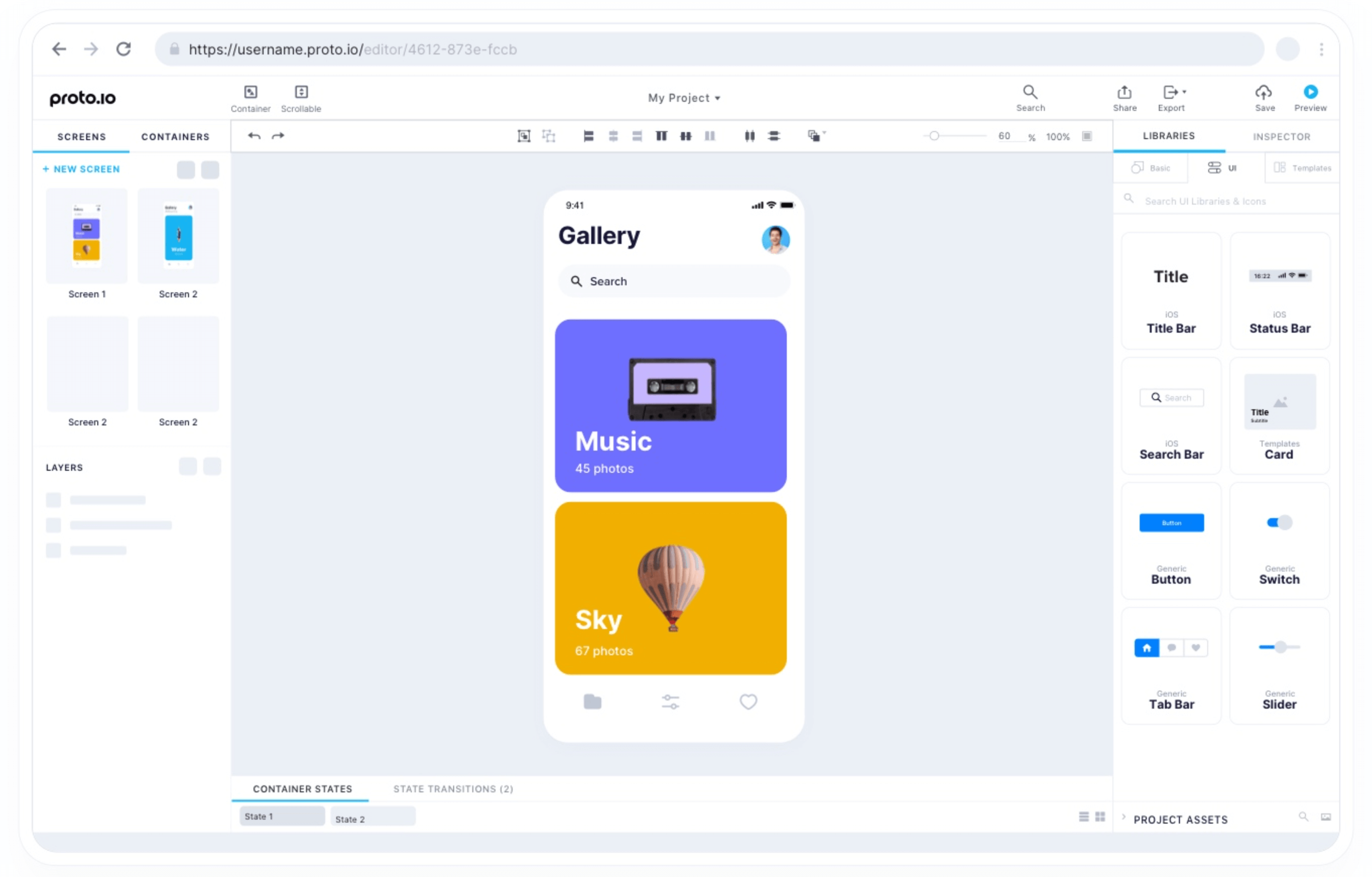Distribute items horizontally
The image size is (1372, 877).
click(750, 136)
